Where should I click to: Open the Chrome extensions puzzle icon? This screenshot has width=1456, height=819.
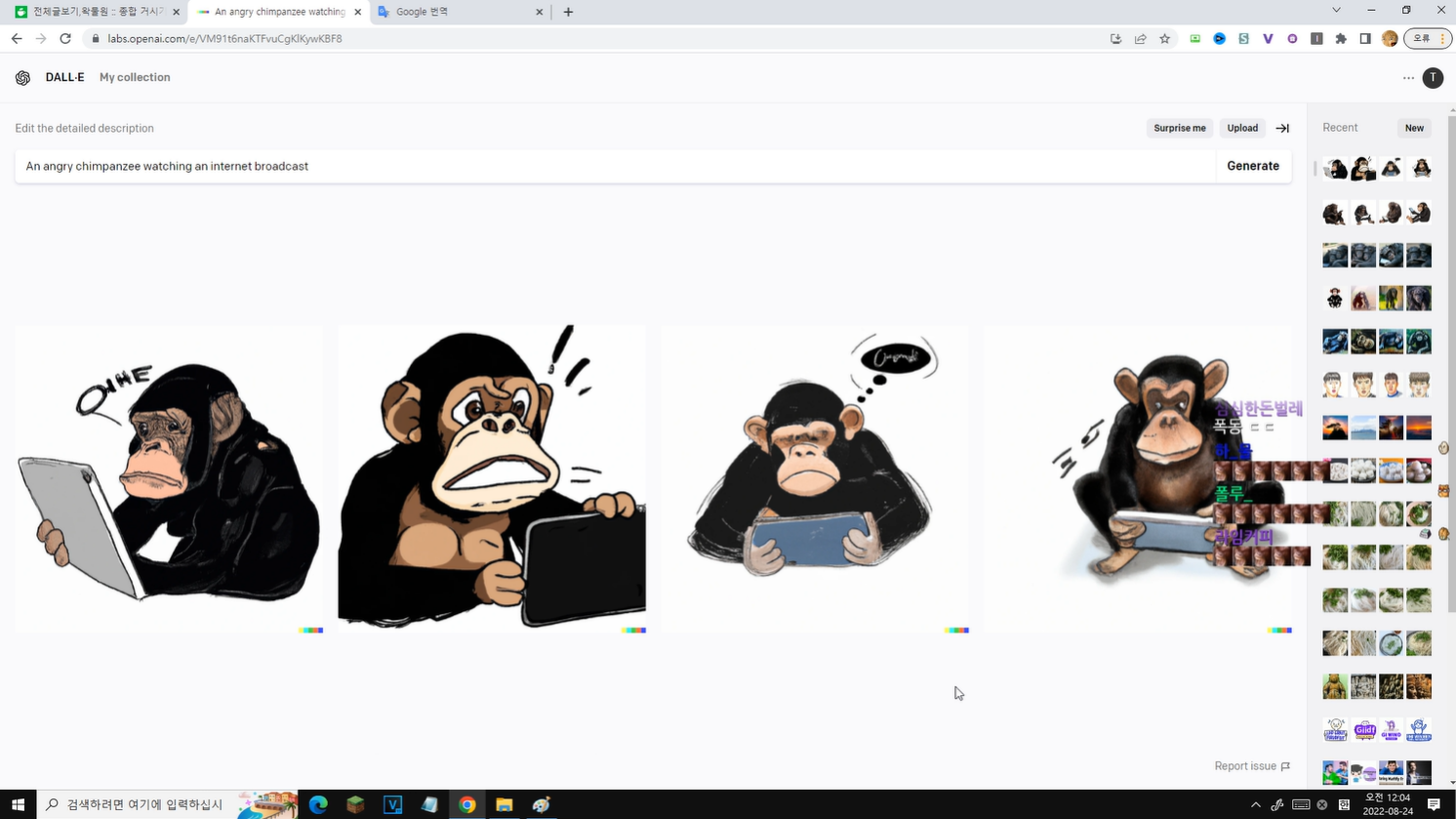(x=1341, y=39)
